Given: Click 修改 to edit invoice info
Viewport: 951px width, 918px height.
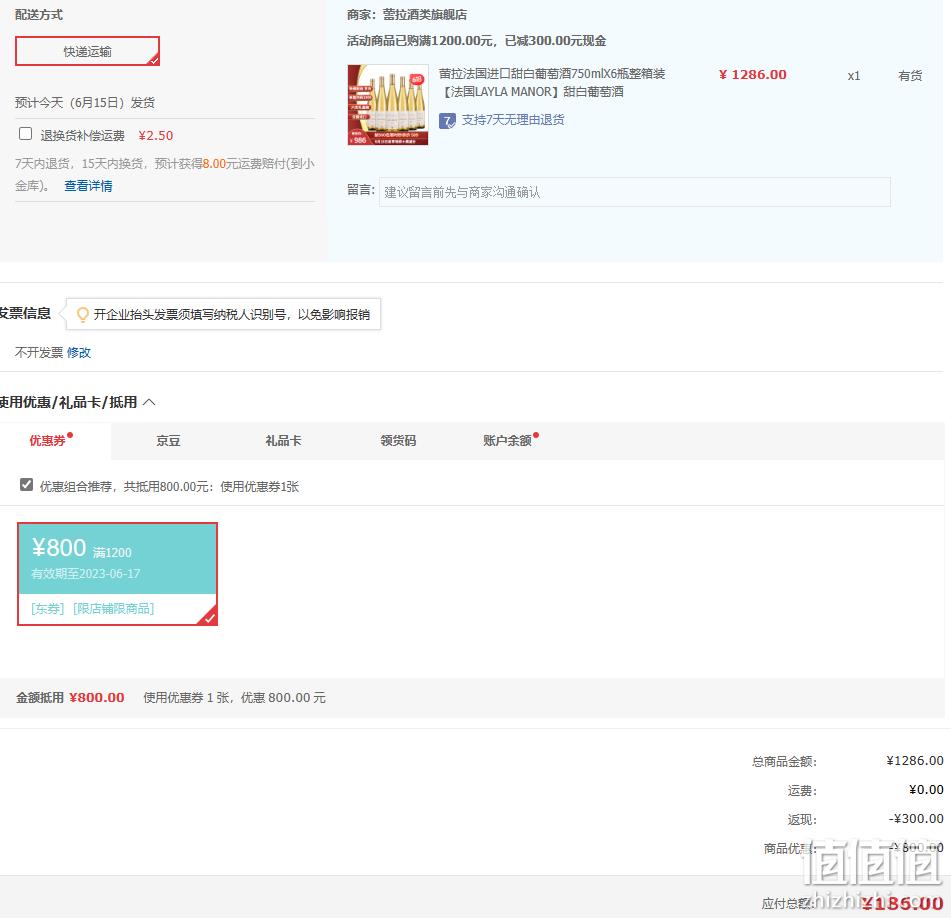Looking at the screenshot, I should (x=79, y=352).
